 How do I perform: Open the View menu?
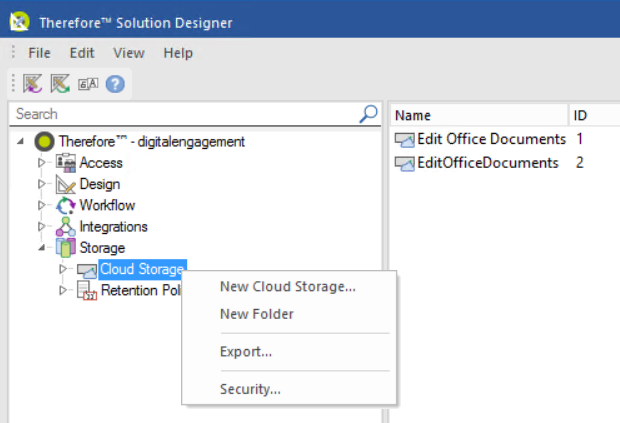(129, 53)
